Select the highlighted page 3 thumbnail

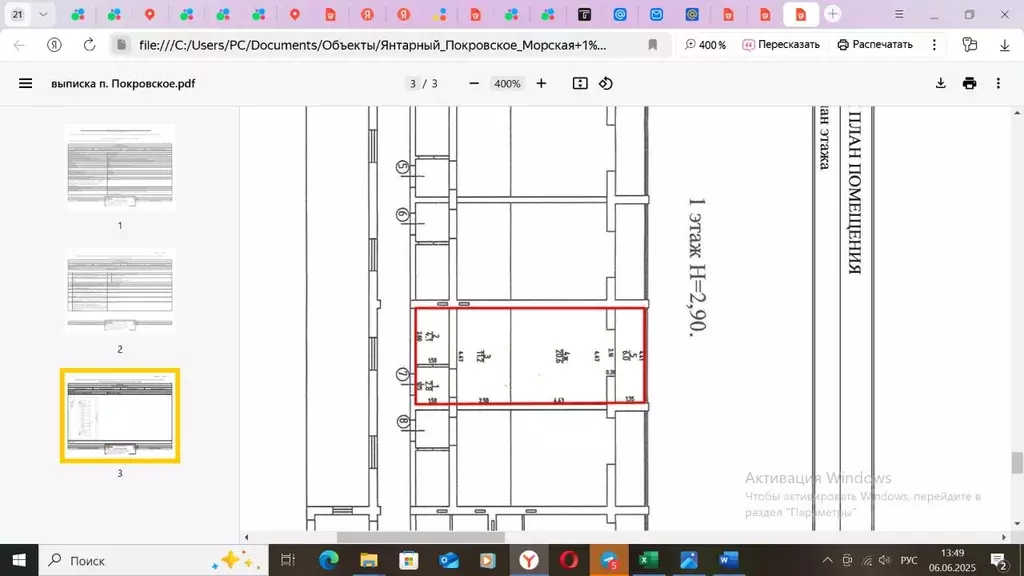[120, 416]
